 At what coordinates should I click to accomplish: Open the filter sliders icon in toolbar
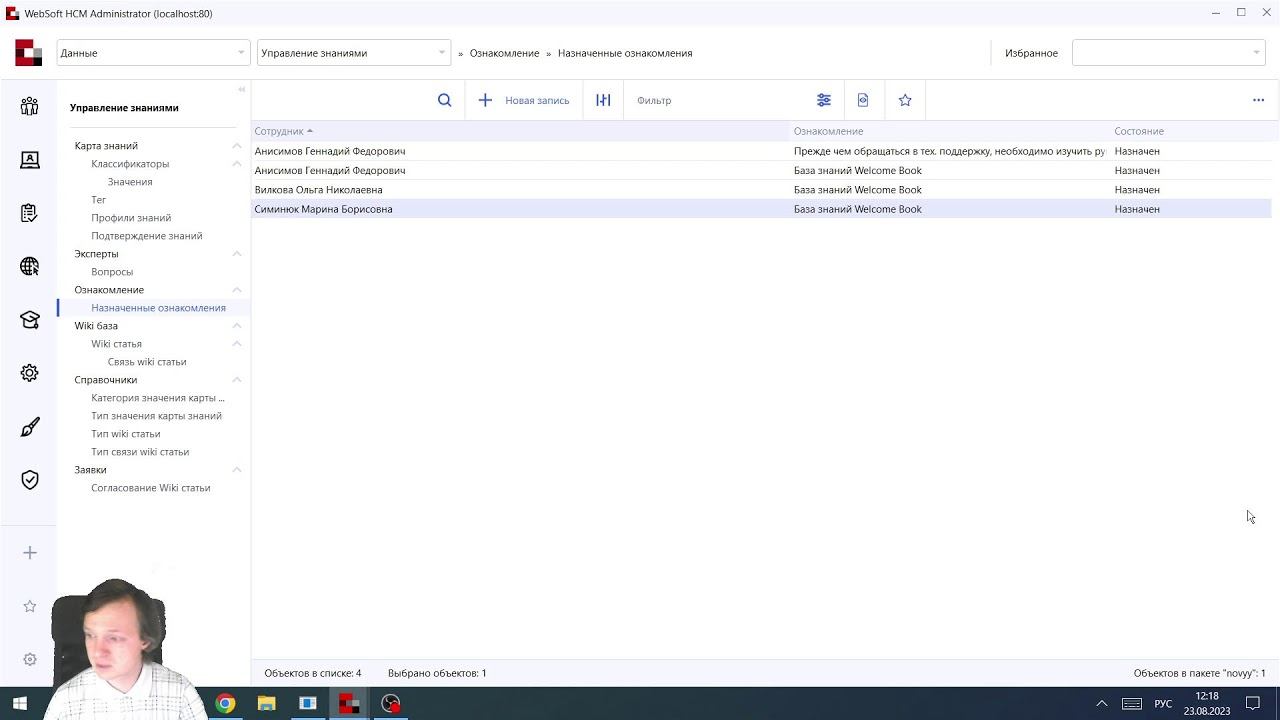pyautogui.click(x=824, y=100)
